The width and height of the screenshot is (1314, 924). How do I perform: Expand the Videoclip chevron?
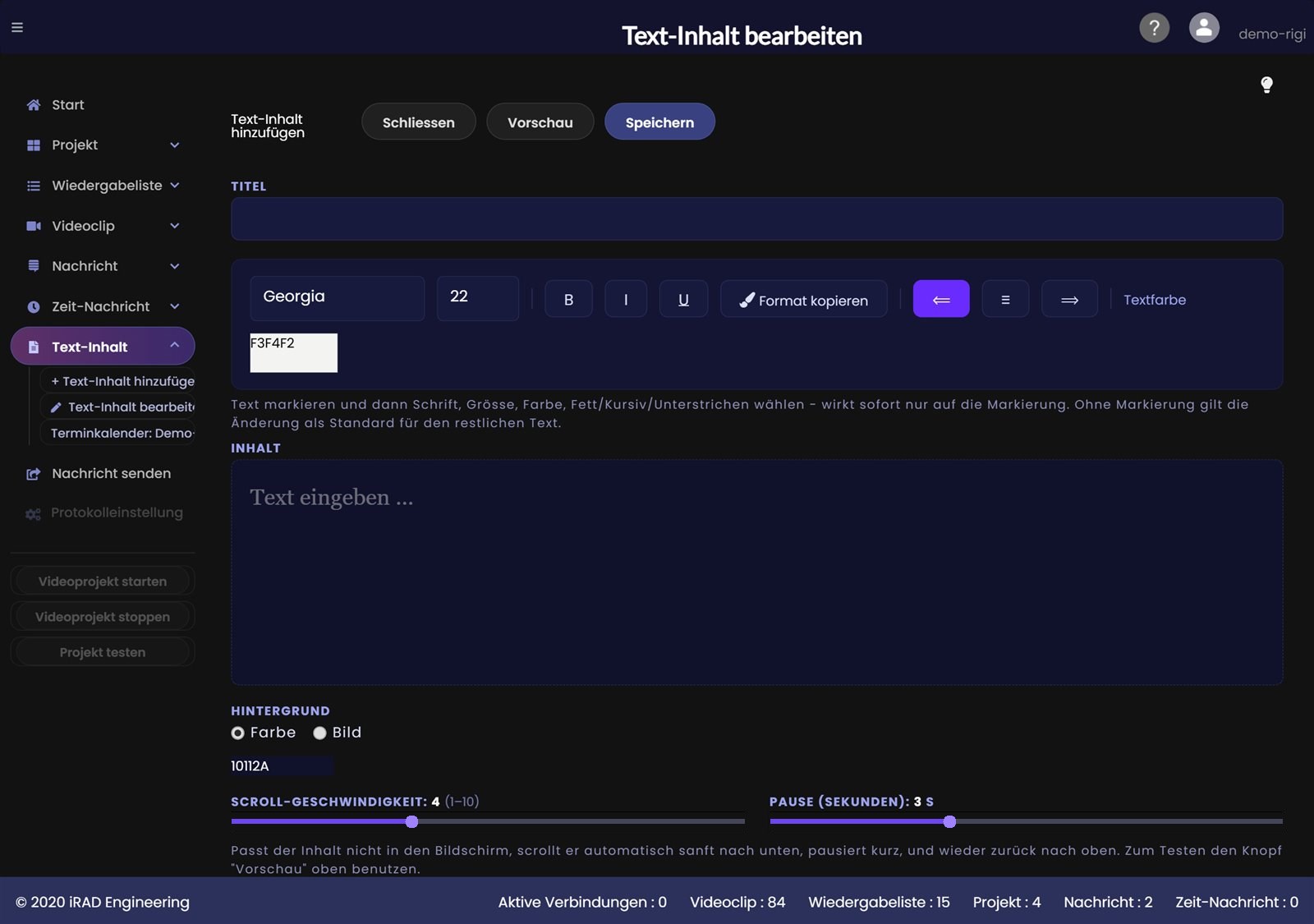[x=175, y=226]
